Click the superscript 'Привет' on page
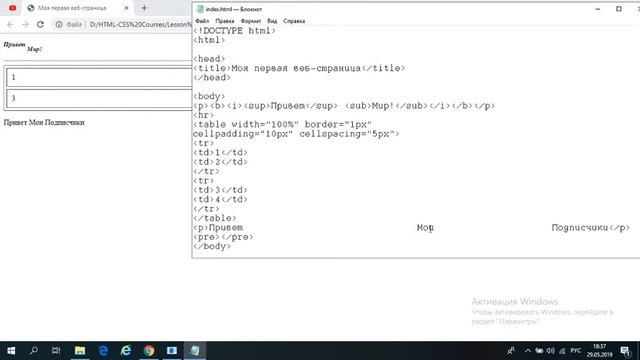The image size is (640, 360). (14, 44)
